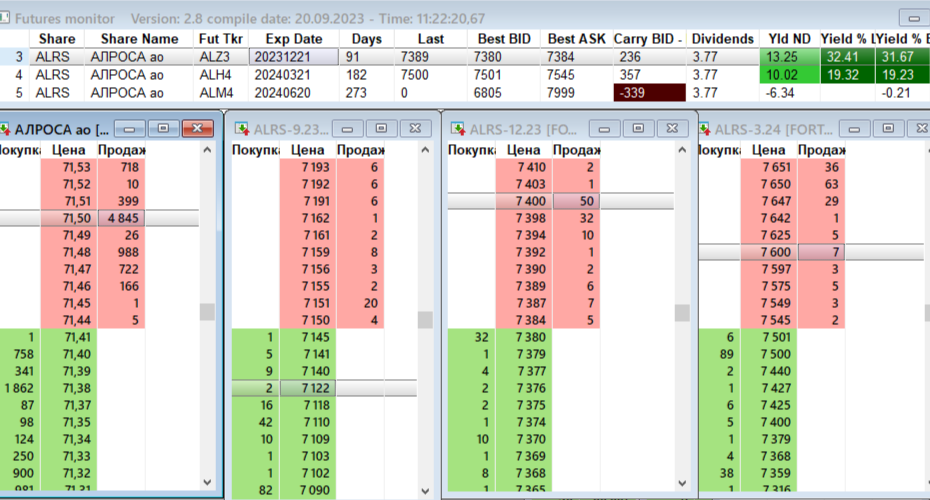The image size is (930, 500).
Task: Select the ALM4 futures ticker cell
Action: 221,93
